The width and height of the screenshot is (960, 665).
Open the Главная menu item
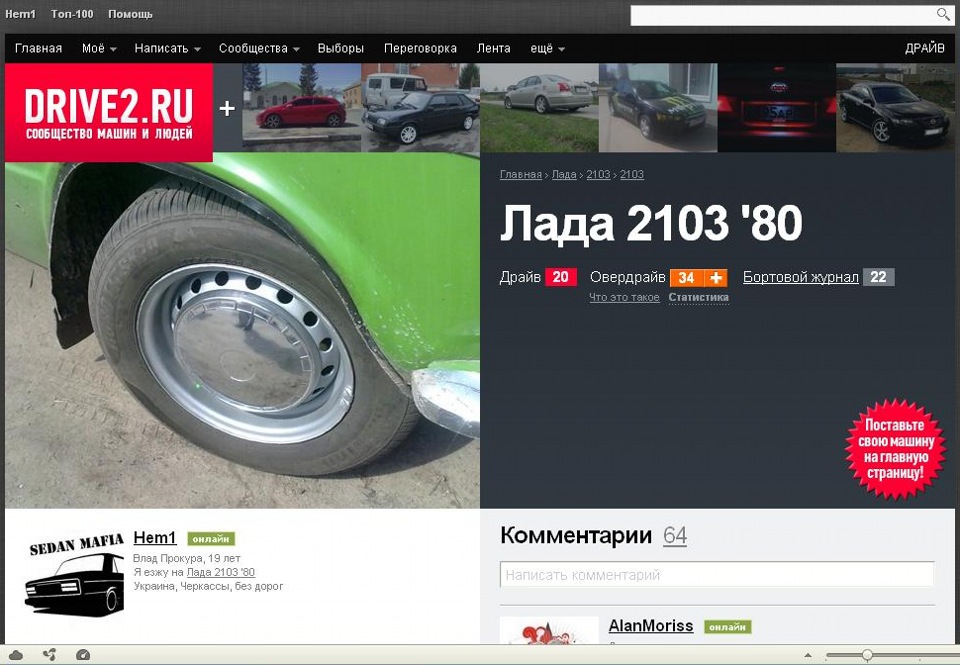(x=39, y=48)
